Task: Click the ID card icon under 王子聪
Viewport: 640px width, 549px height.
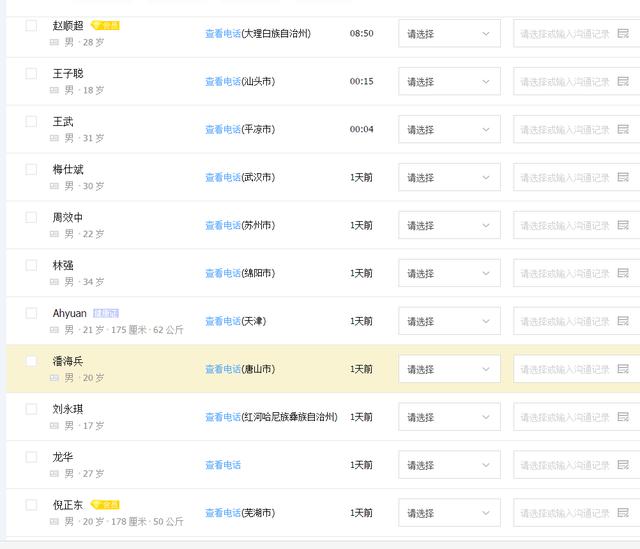Action: [55, 90]
